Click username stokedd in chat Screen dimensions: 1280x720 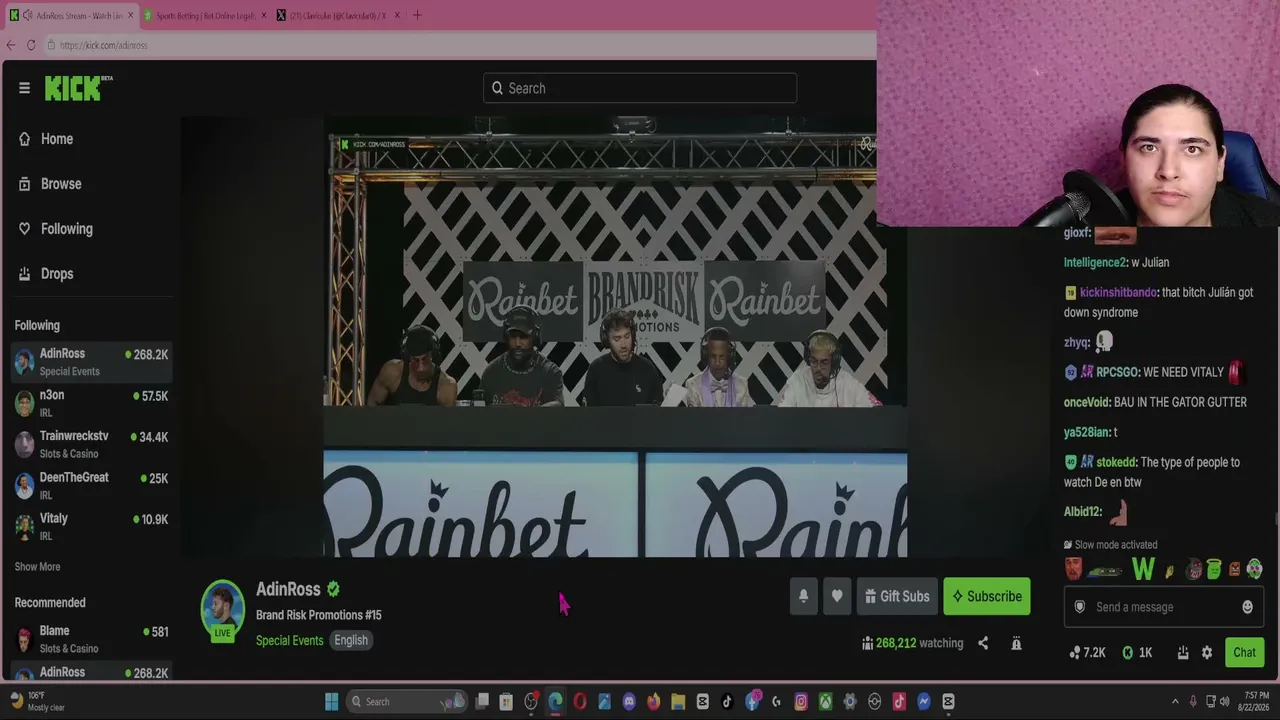coord(1116,462)
